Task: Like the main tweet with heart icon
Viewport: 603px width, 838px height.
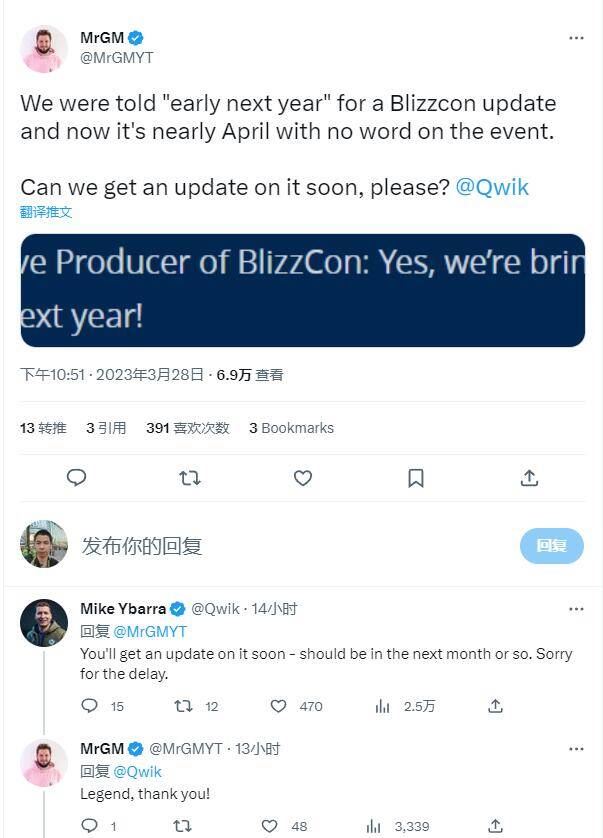Action: pyautogui.click(x=303, y=478)
